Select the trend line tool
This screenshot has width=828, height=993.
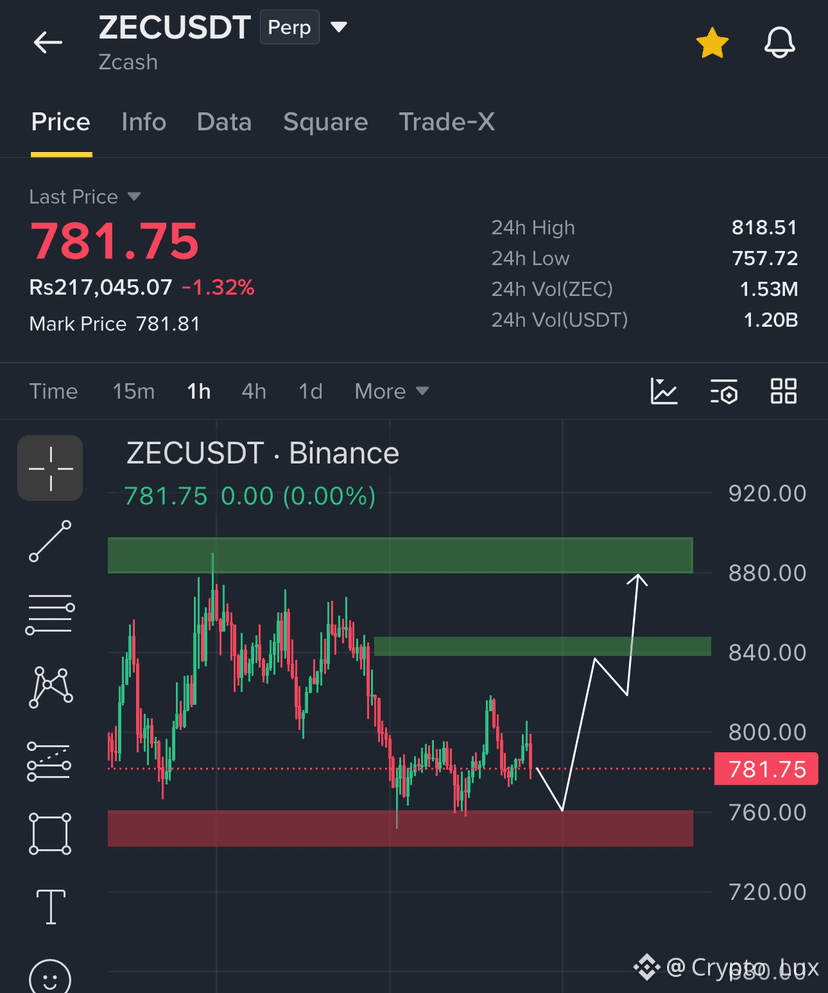tap(50, 541)
